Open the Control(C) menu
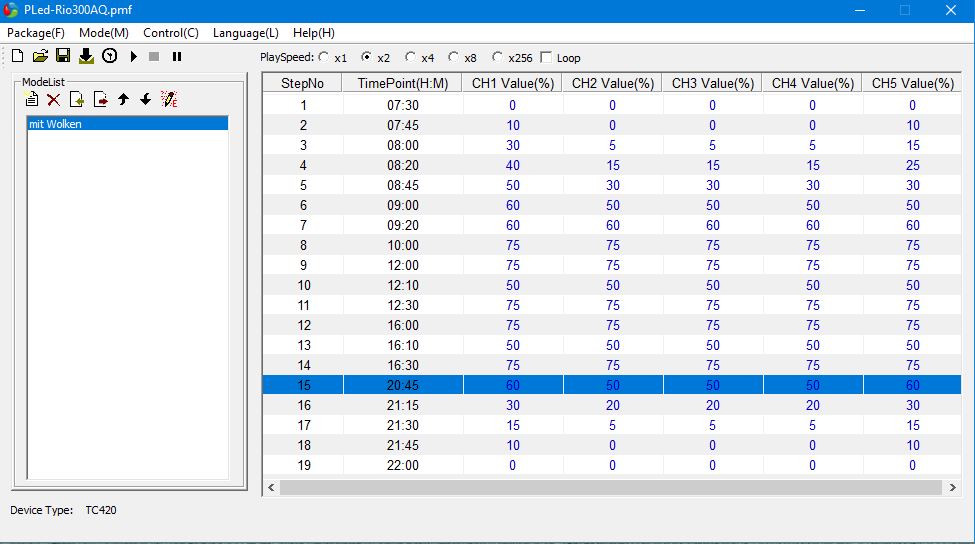 pos(171,33)
